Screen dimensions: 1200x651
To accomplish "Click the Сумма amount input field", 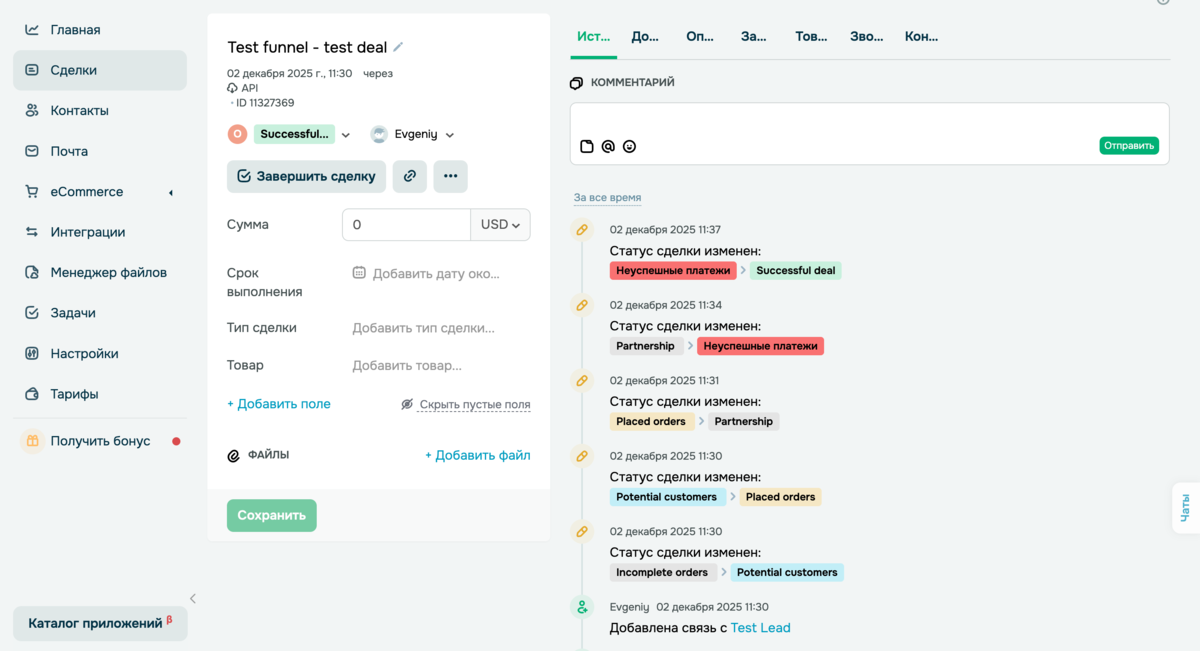I will (405, 225).
